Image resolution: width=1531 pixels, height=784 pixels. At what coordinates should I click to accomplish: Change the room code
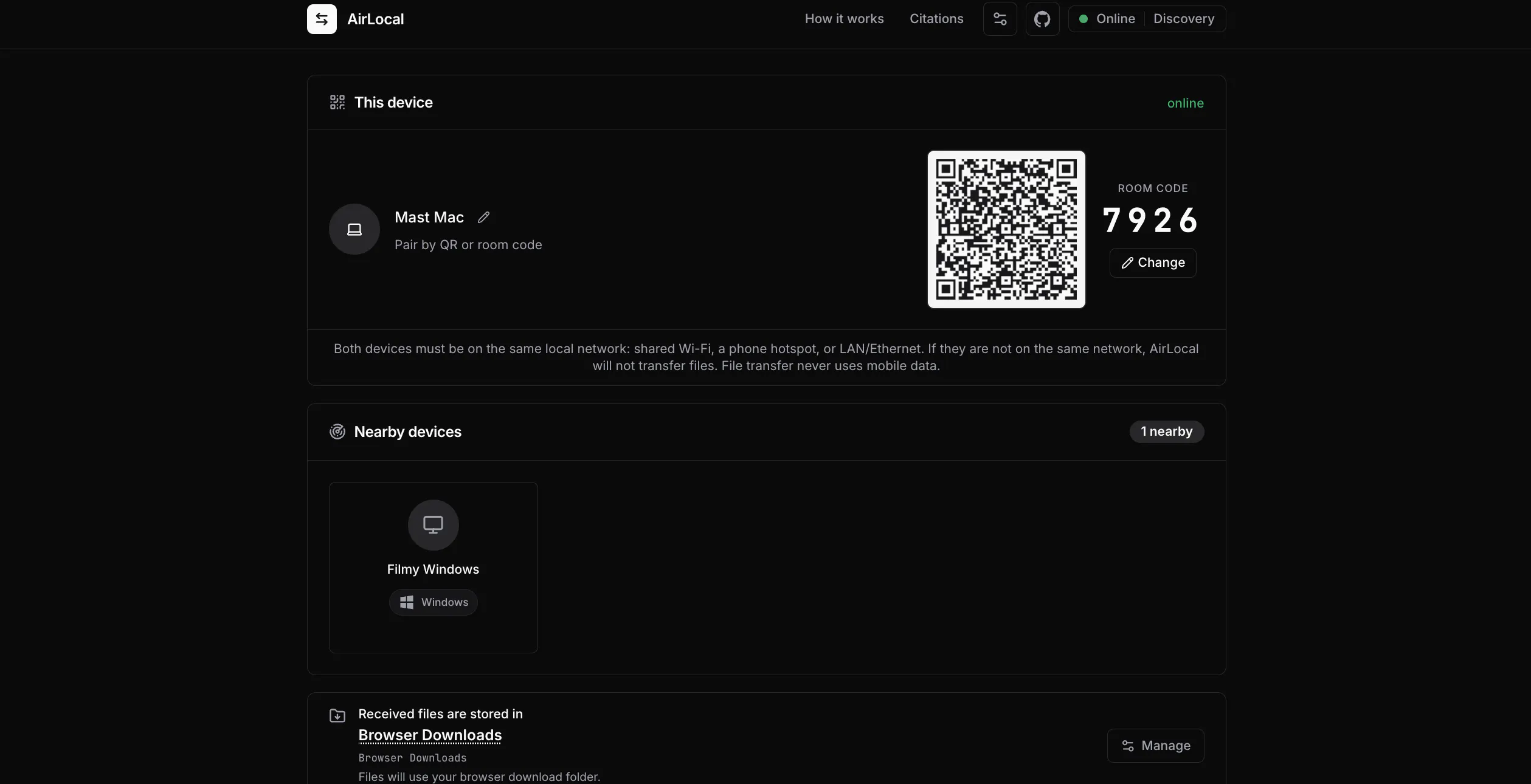[1153, 263]
